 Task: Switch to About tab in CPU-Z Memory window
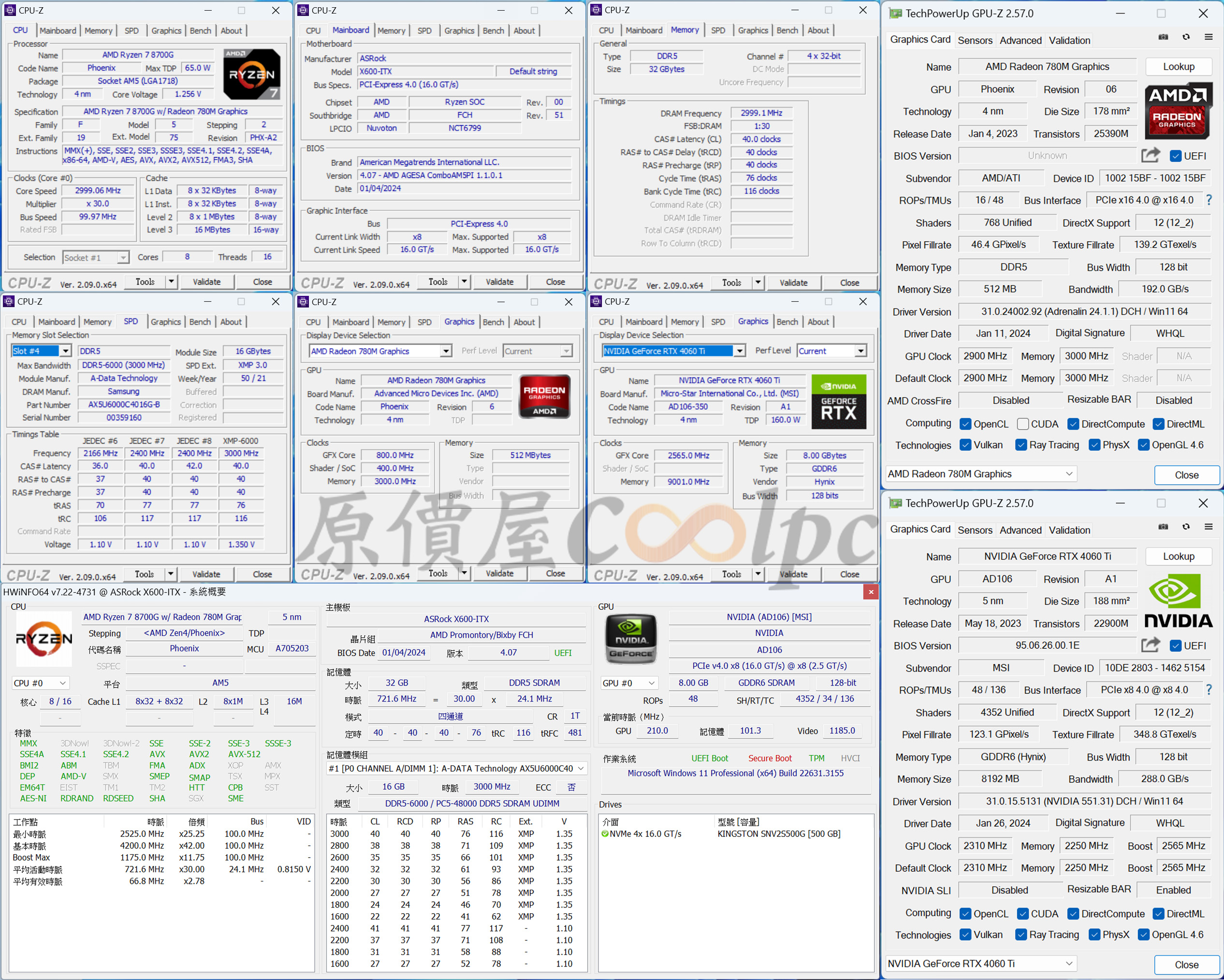tap(818, 30)
